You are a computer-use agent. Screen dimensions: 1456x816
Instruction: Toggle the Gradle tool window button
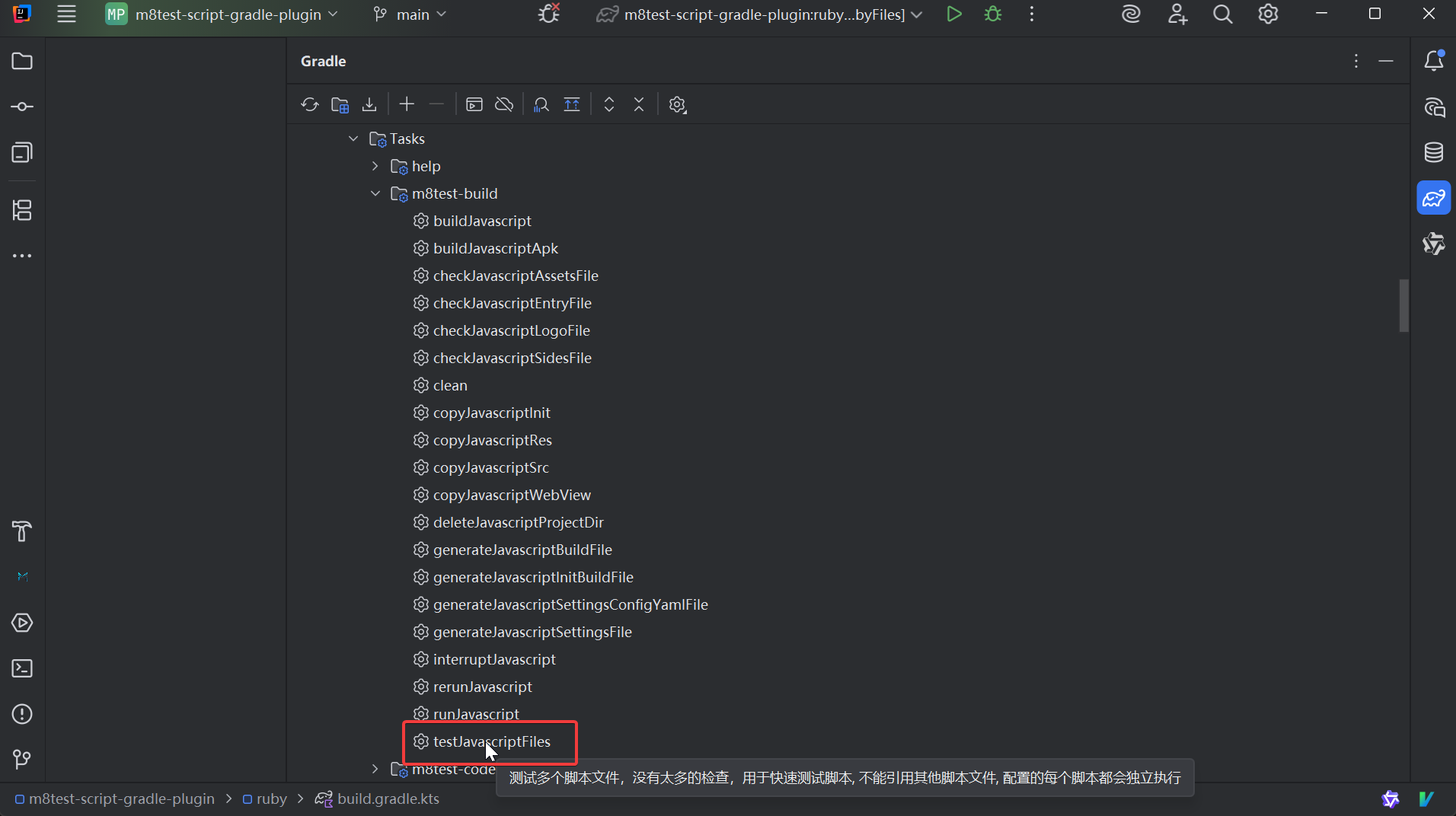[1434, 199]
